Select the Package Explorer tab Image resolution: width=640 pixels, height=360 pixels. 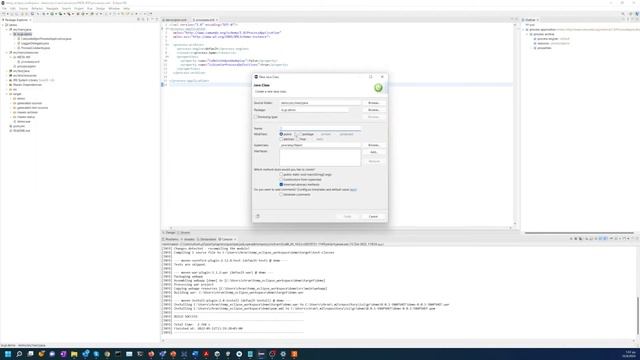16,20
